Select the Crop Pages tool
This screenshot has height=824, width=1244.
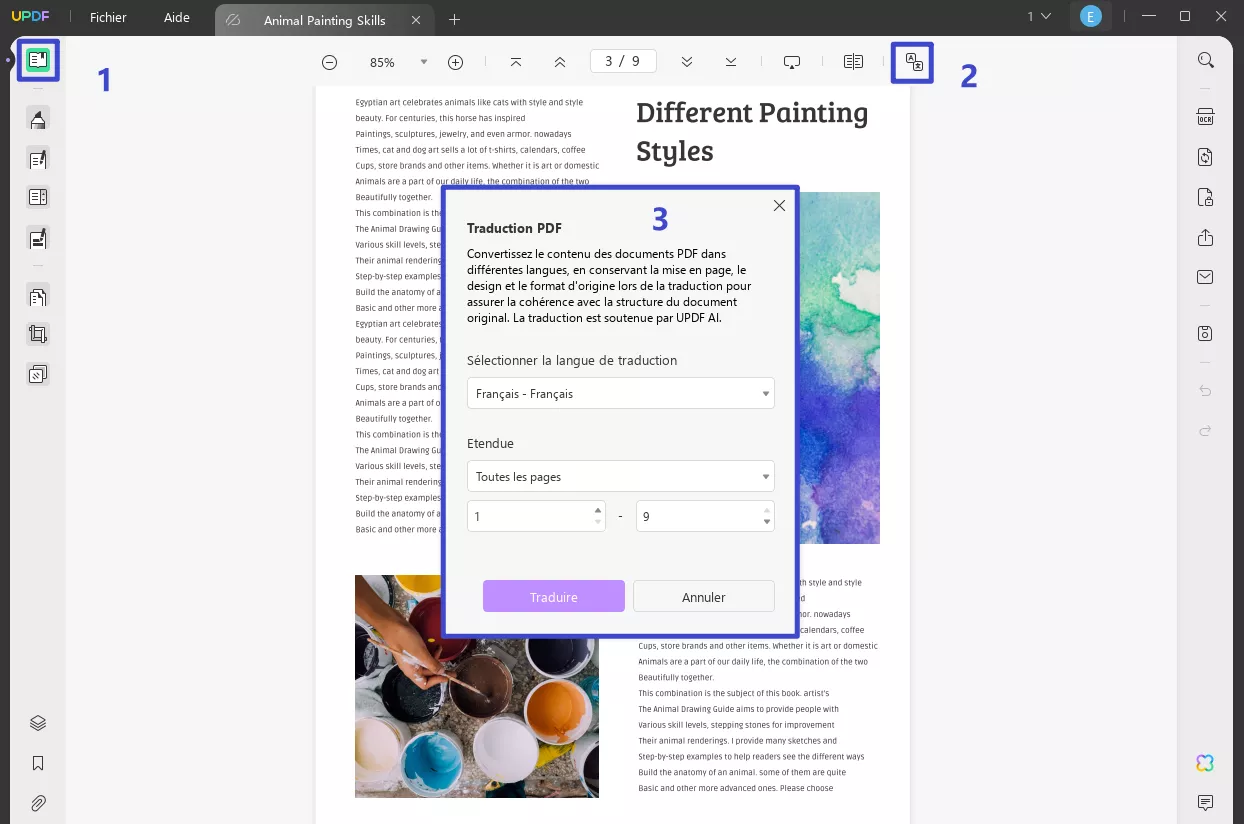point(38,333)
